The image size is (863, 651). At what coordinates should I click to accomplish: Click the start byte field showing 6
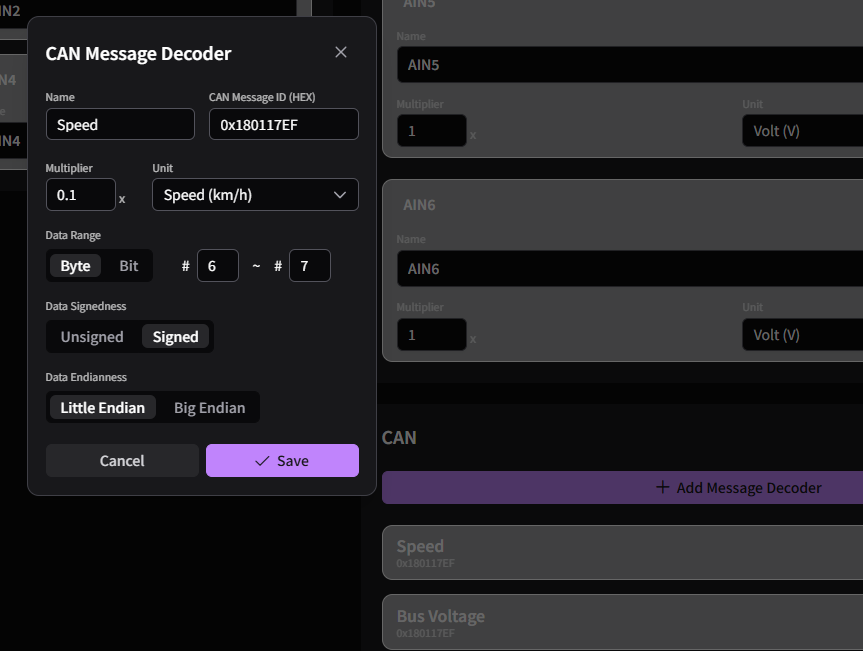coord(217,266)
